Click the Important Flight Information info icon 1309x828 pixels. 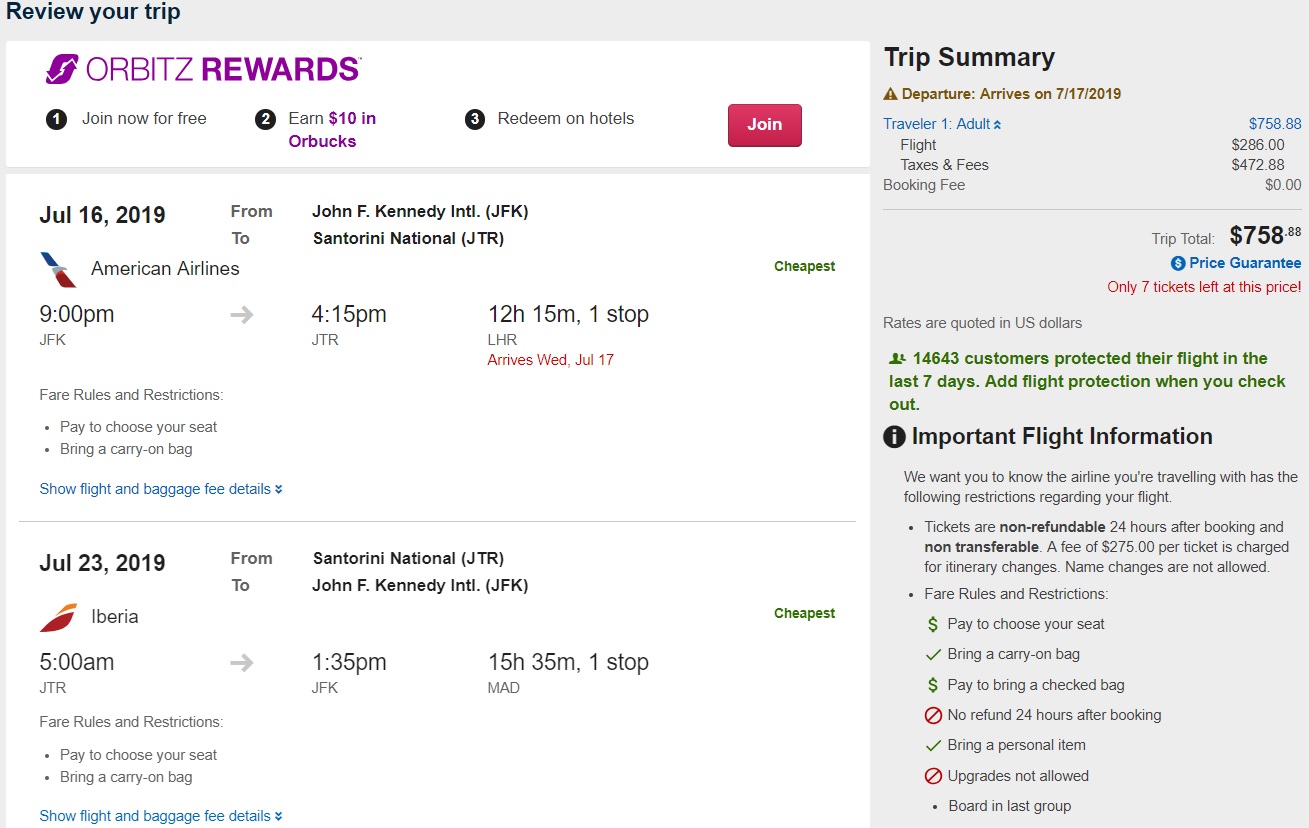[x=894, y=437]
